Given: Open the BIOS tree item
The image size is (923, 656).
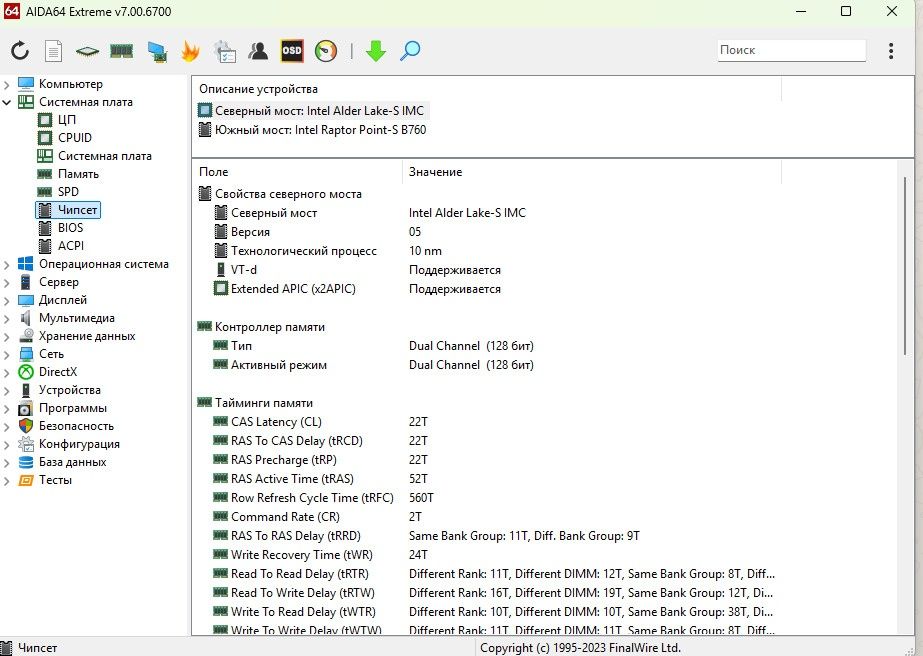Looking at the screenshot, I should (71, 228).
